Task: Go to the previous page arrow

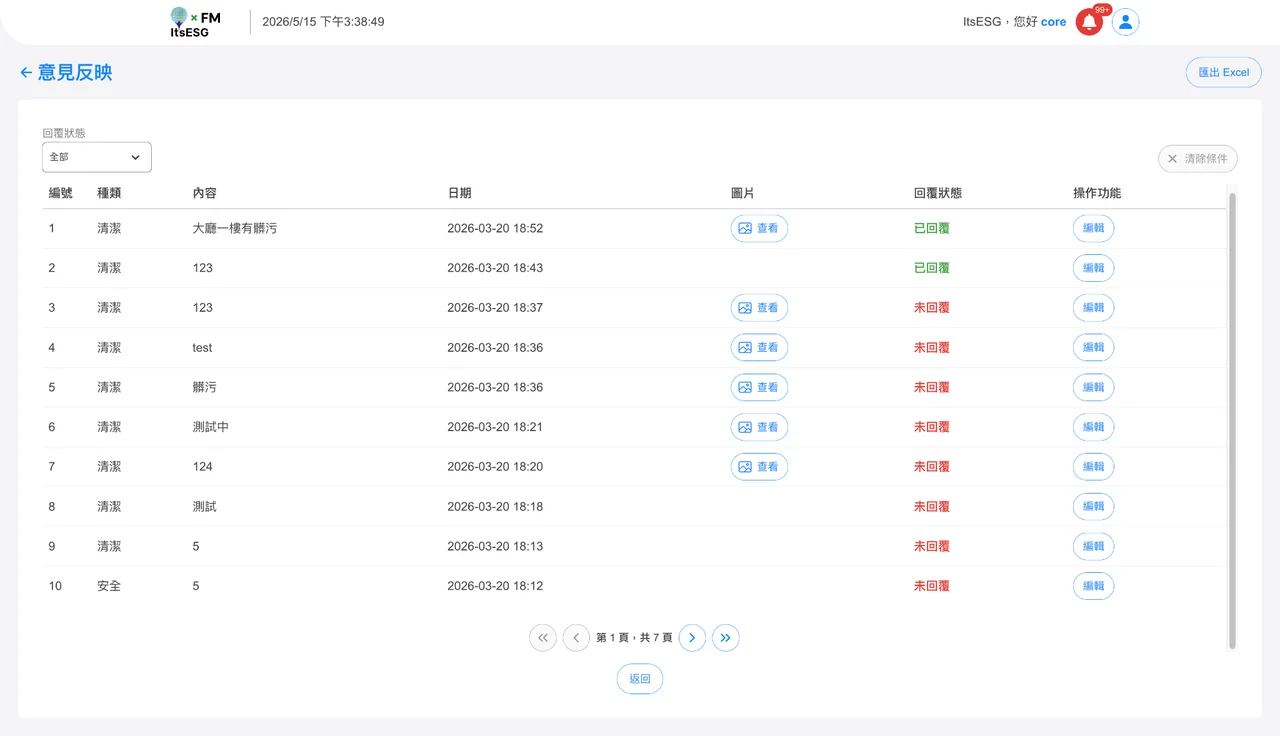Action: click(576, 638)
